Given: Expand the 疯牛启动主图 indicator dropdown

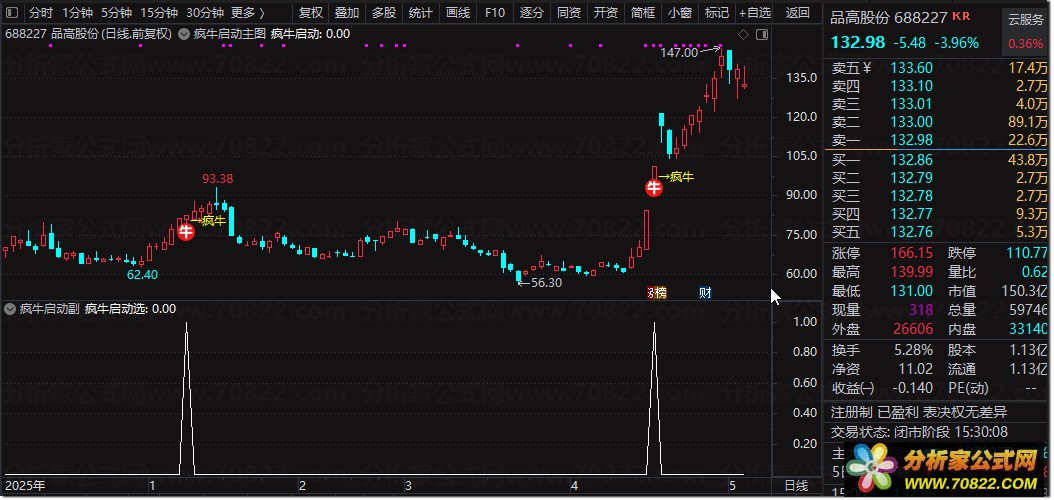Looking at the screenshot, I should (x=183, y=34).
